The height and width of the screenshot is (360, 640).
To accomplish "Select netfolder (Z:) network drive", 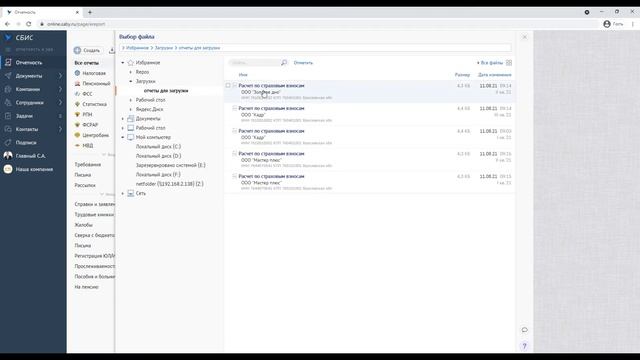I will pyautogui.click(x=169, y=184).
